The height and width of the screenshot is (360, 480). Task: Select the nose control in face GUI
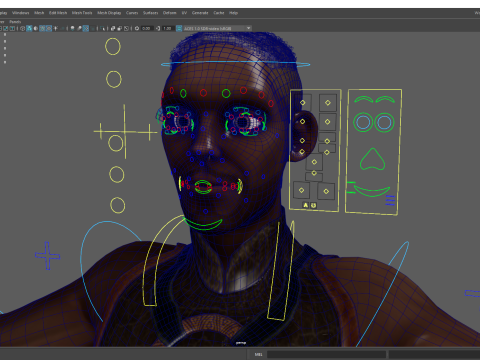click(x=372, y=159)
